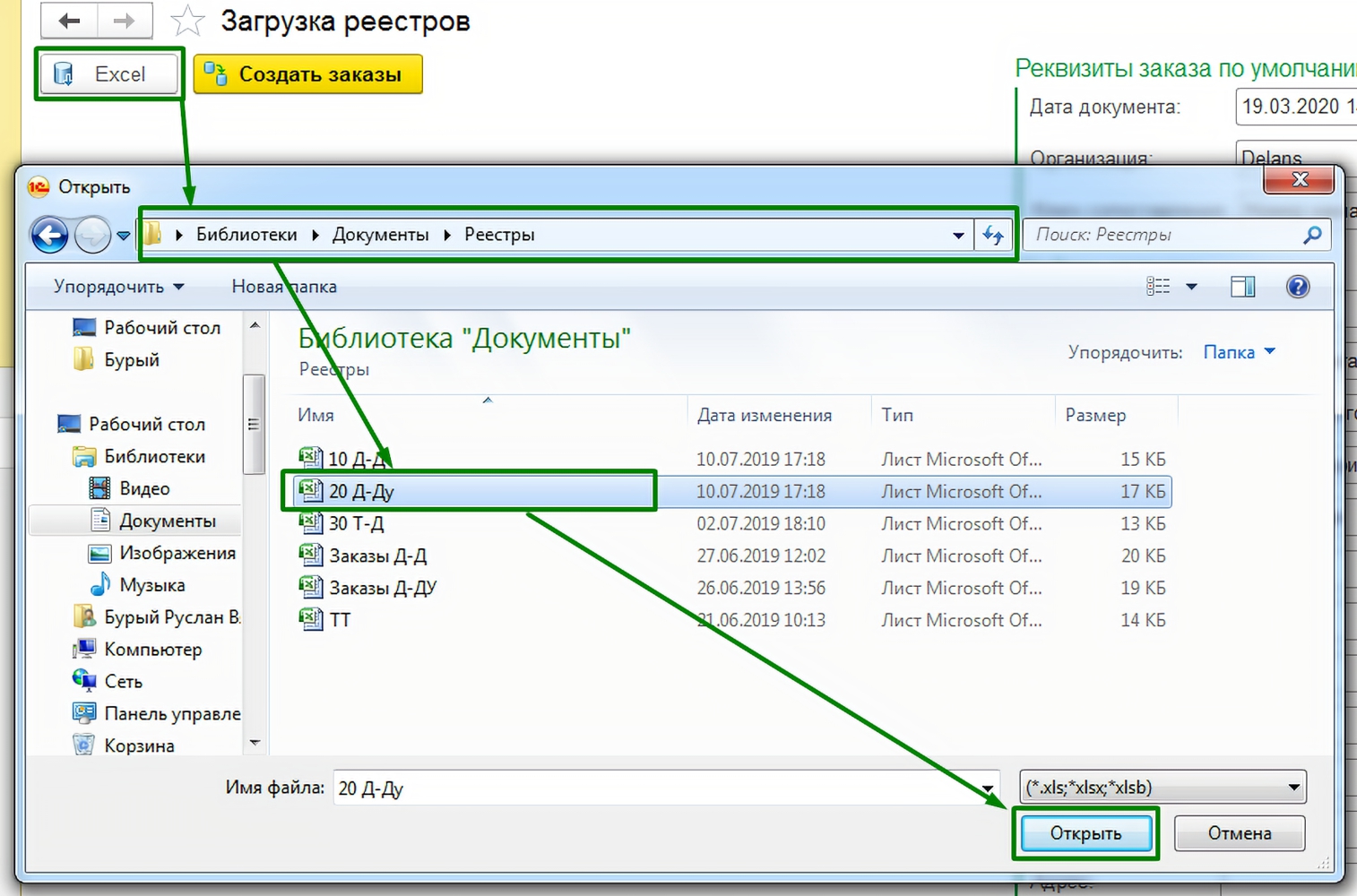Viewport: 1357px width, 896px height.
Task: Open the Папка arrange-by dropdown
Action: coord(1239,352)
